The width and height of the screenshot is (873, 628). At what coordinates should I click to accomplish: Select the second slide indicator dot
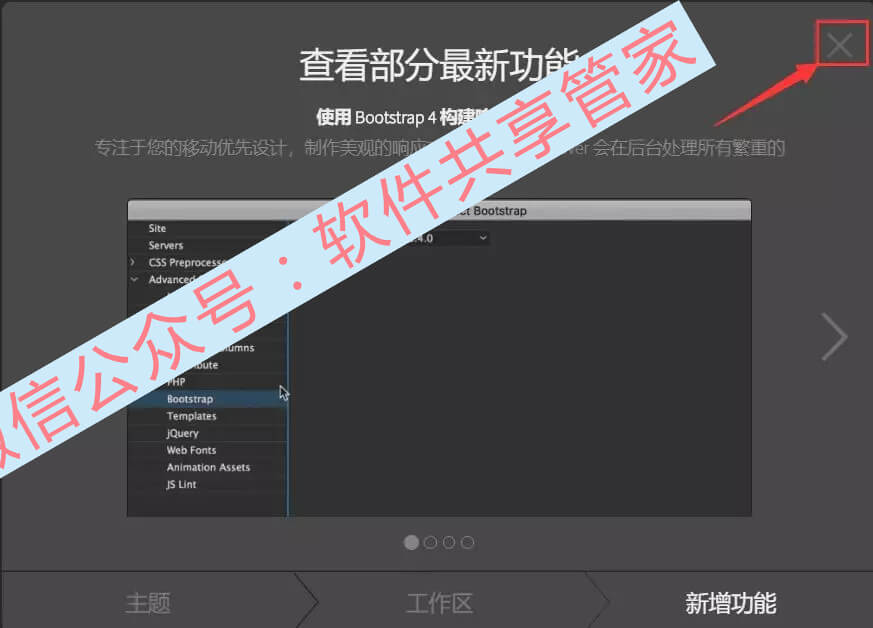coord(430,542)
